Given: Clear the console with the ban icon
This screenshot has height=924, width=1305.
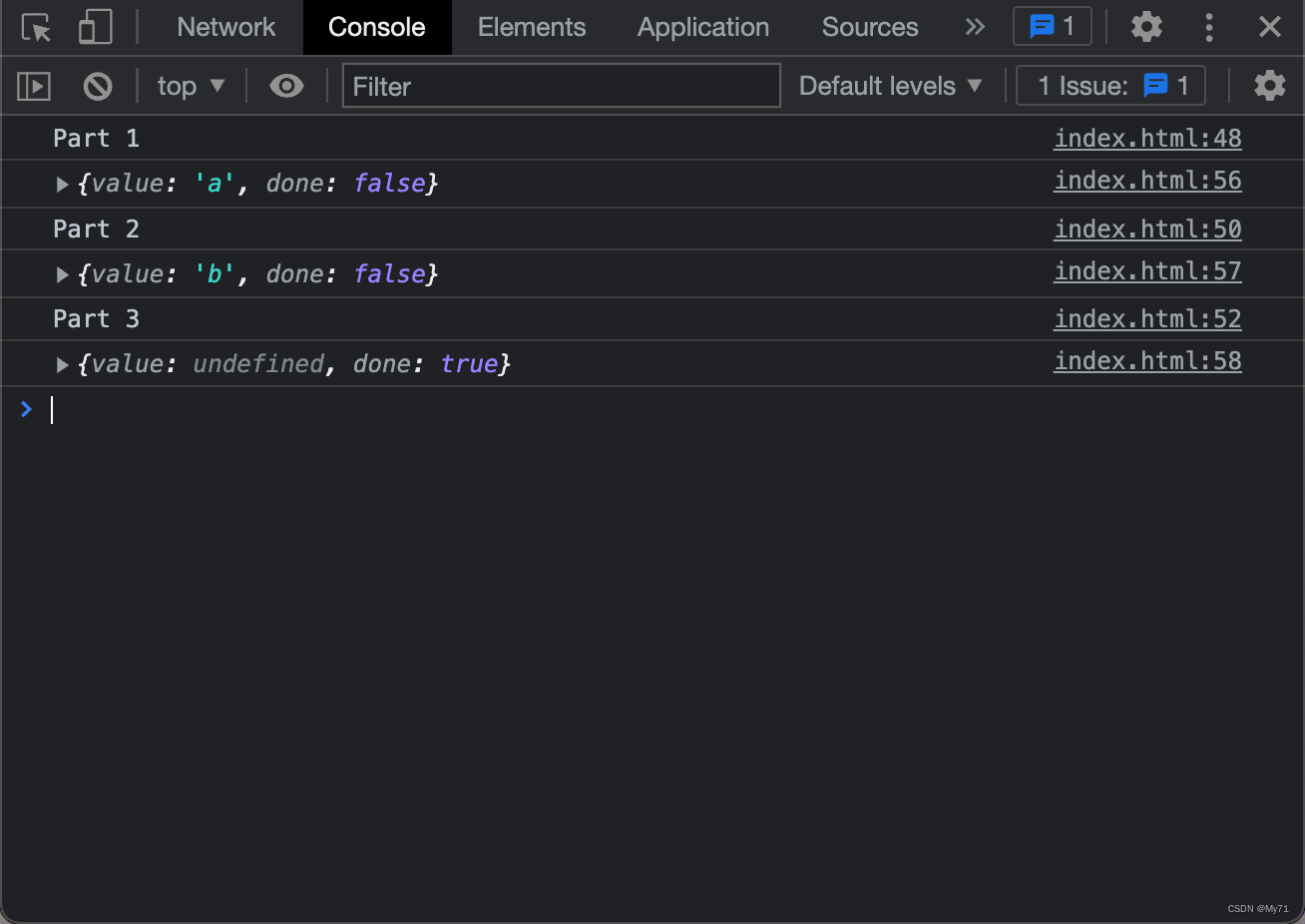Looking at the screenshot, I should [98, 87].
